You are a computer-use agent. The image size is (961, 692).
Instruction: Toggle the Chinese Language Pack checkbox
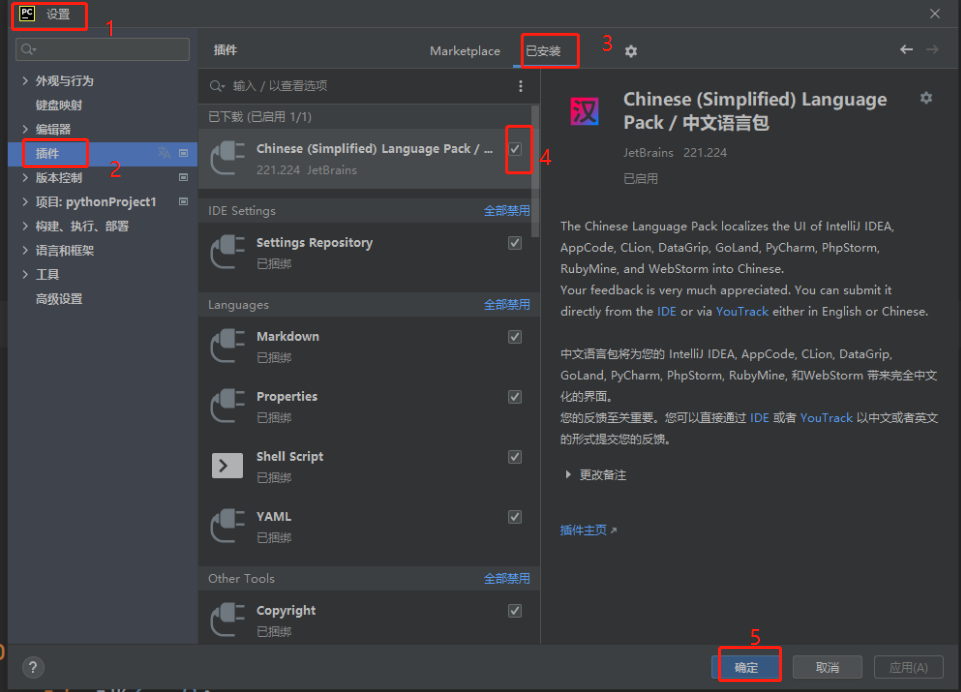coord(515,149)
